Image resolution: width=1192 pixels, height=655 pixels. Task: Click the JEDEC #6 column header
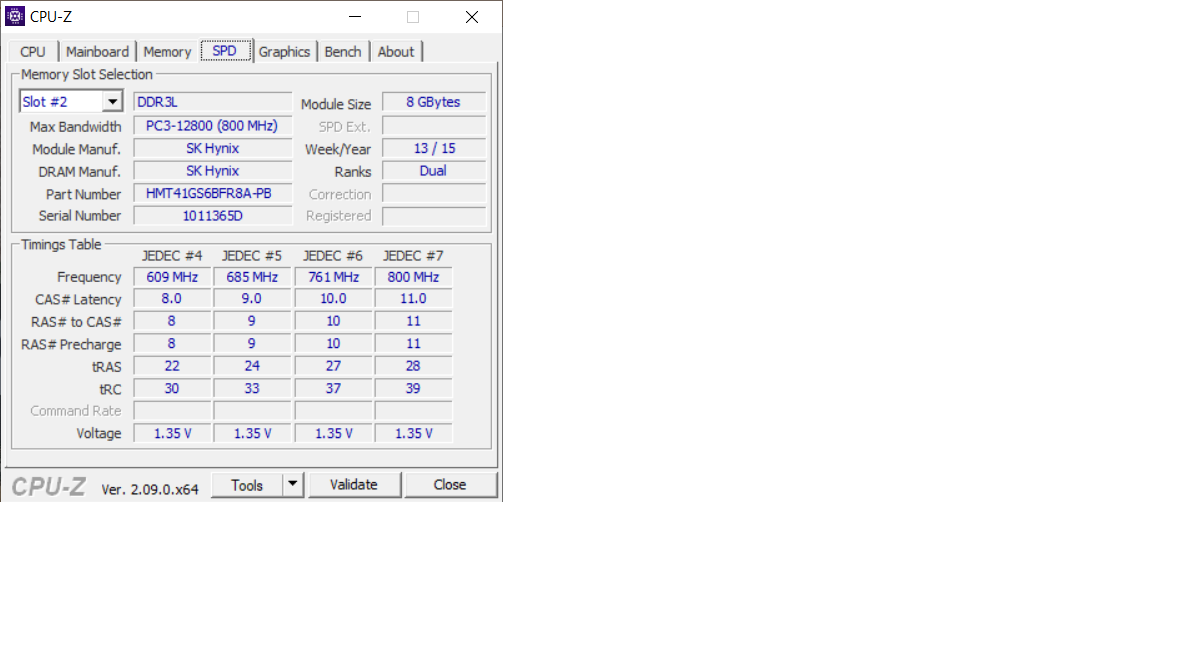[x=333, y=256]
